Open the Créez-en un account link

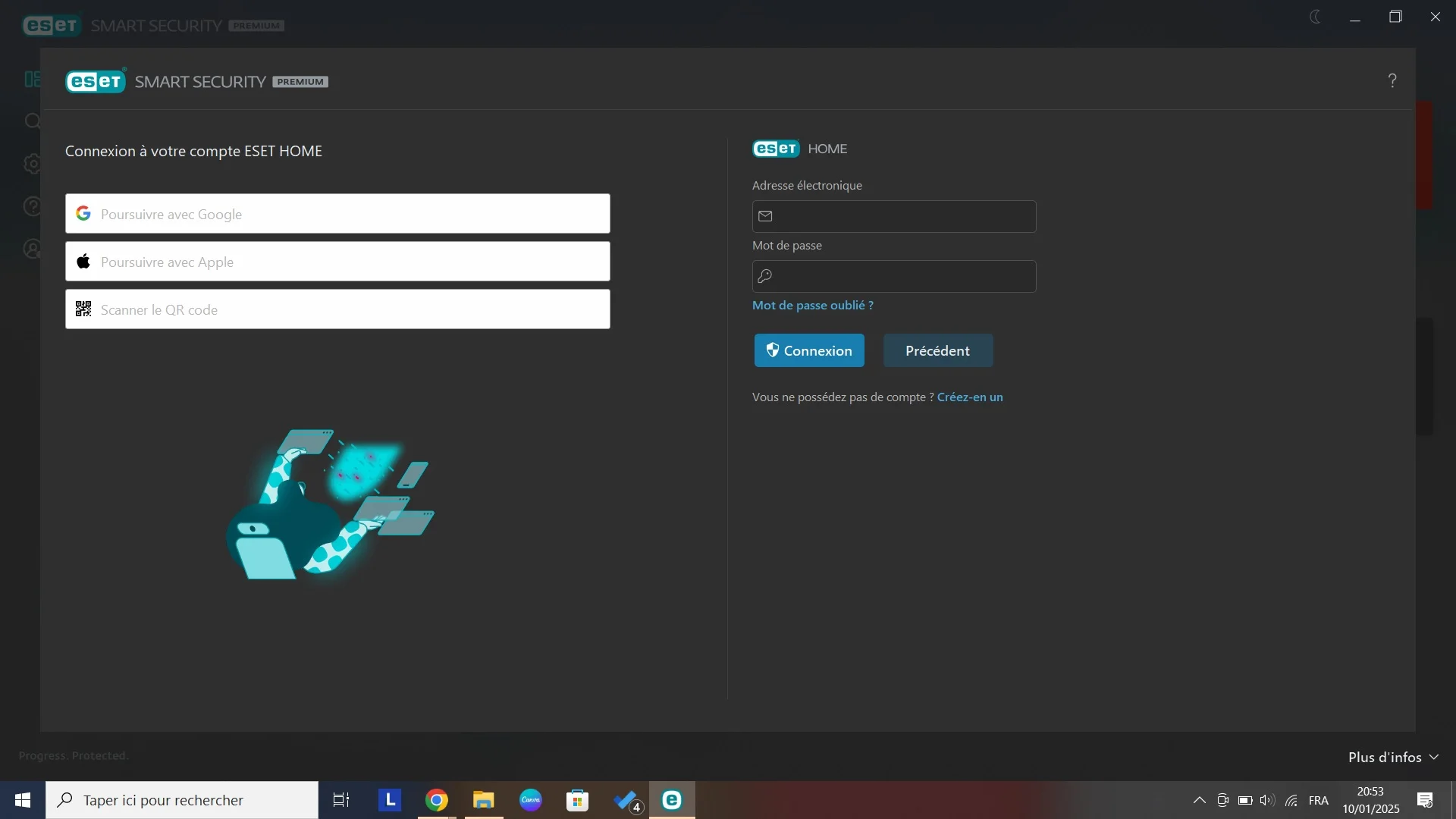pyautogui.click(x=970, y=397)
